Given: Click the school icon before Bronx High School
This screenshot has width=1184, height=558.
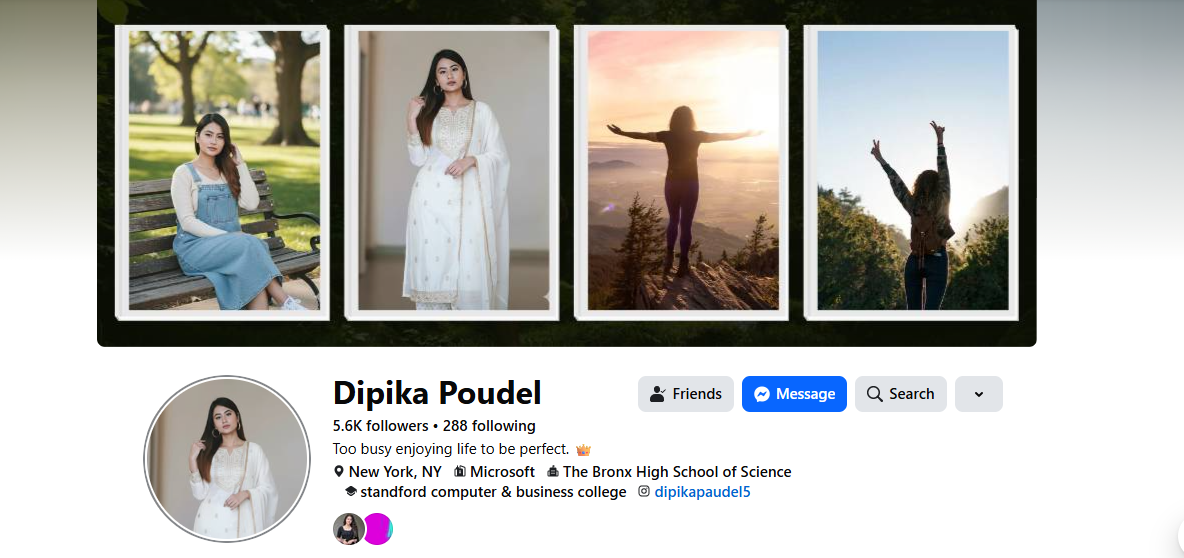Looking at the screenshot, I should click(x=554, y=472).
